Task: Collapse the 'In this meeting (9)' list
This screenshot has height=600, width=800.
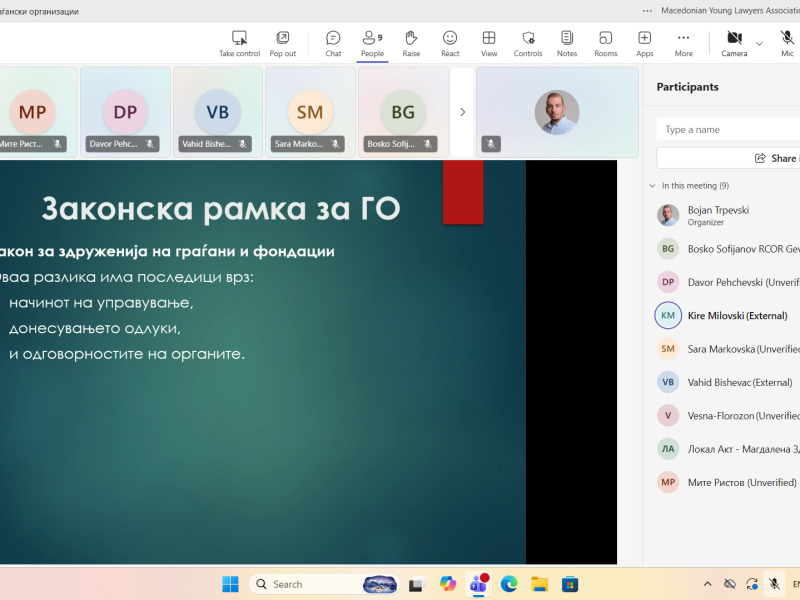Action: point(653,186)
